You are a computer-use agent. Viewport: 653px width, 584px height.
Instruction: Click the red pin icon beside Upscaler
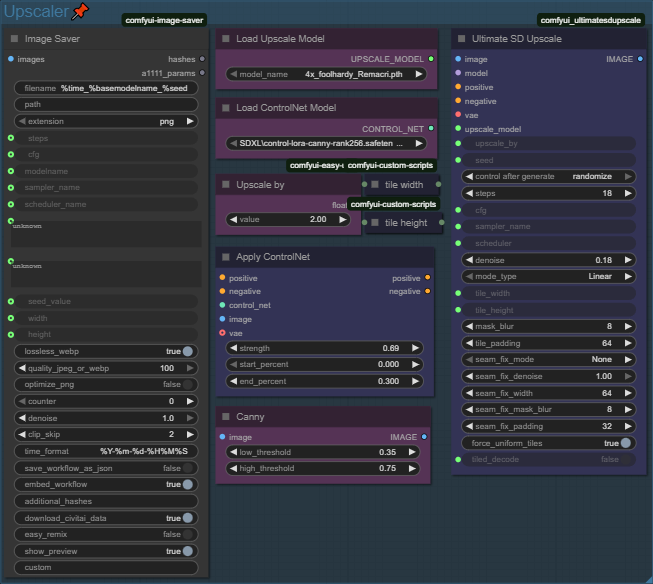[x=80, y=11]
